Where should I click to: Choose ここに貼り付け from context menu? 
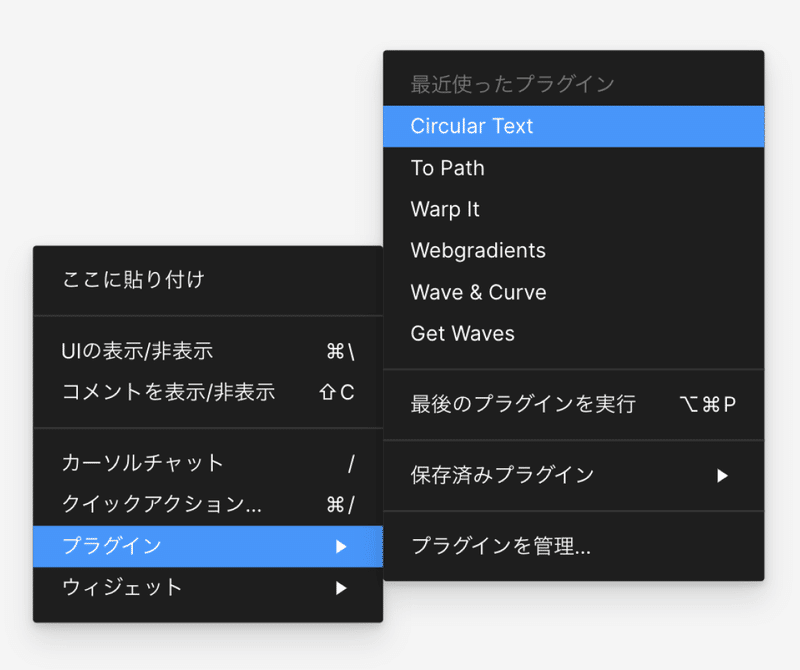pyautogui.click(x=208, y=280)
